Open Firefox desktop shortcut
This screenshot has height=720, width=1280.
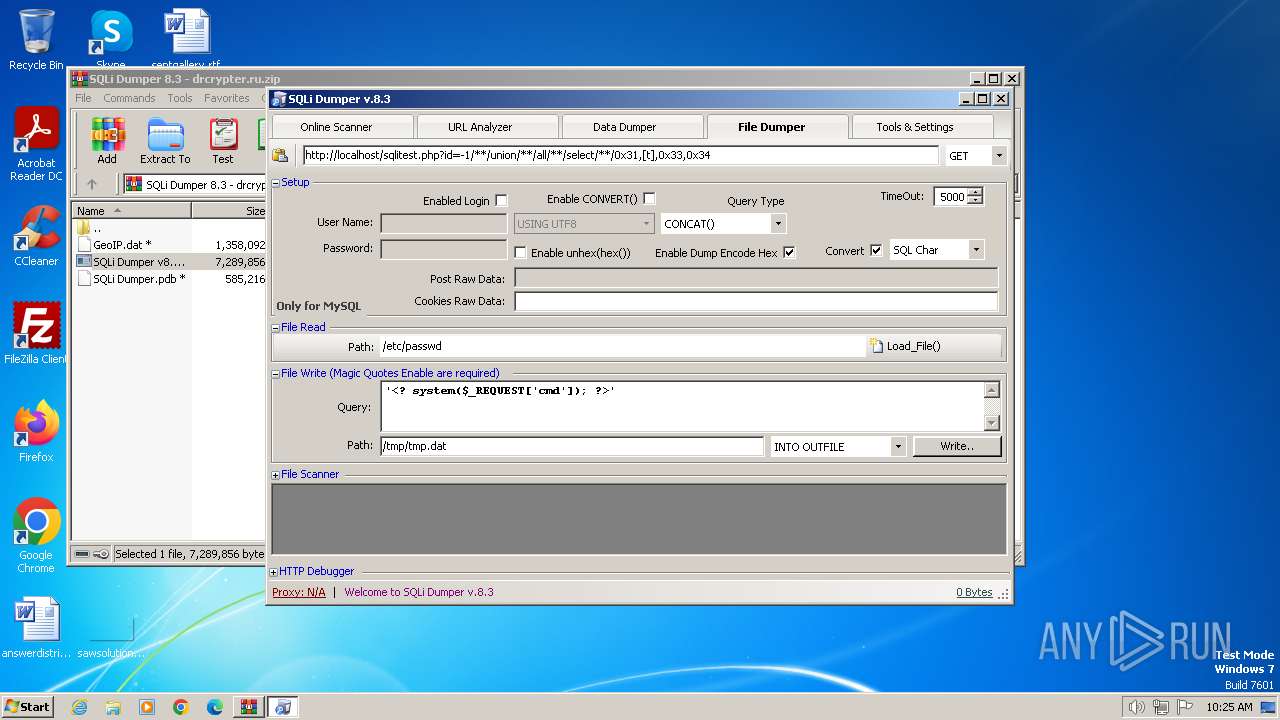[x=36, y=432]
